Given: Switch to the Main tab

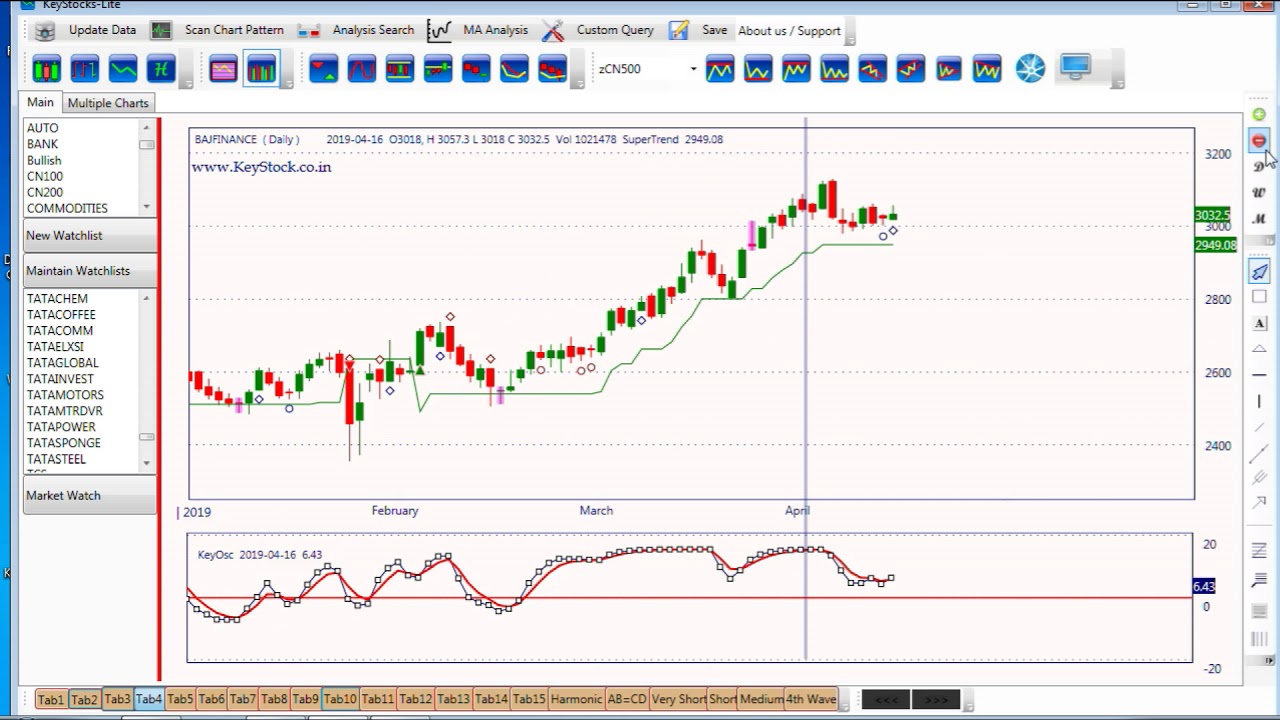Looking at the screenshot, I should tap(40, 102).
